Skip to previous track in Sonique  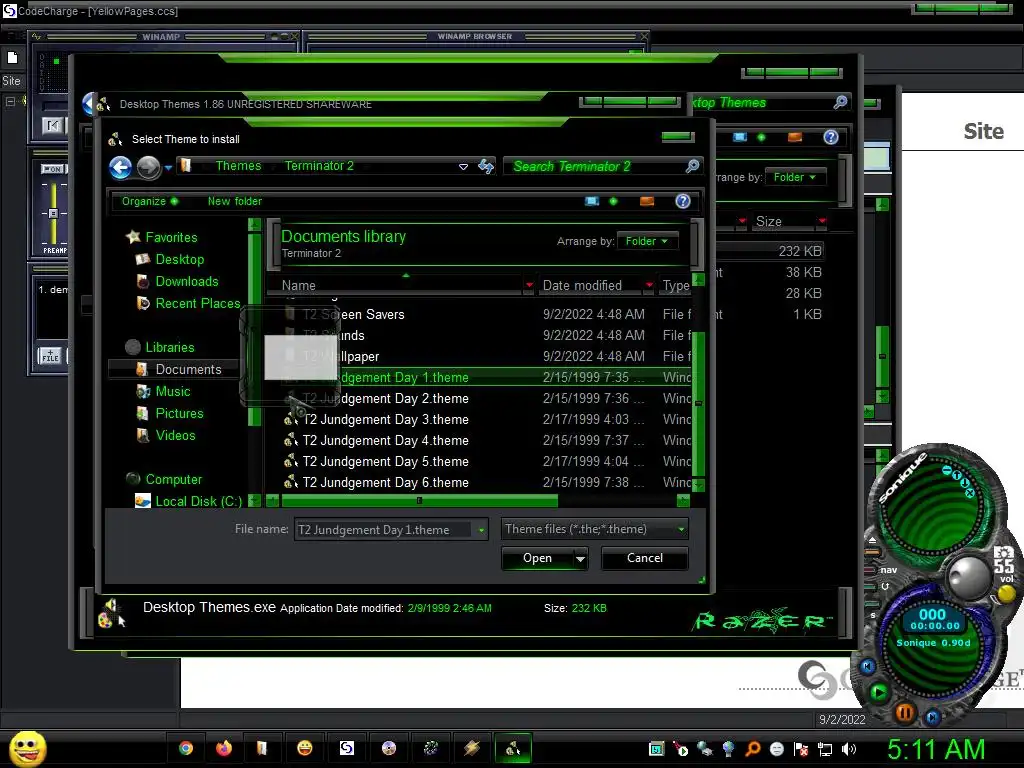click(867, 666)
